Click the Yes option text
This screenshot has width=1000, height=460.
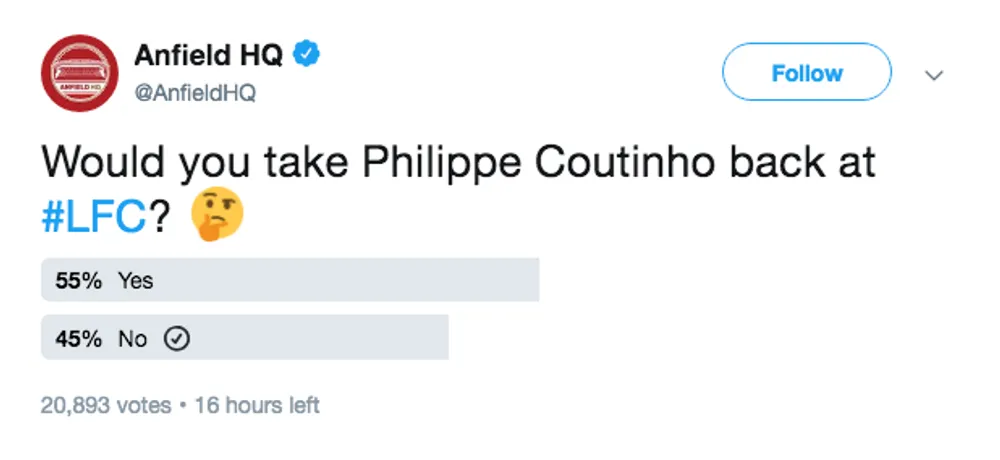pos(135,281)
